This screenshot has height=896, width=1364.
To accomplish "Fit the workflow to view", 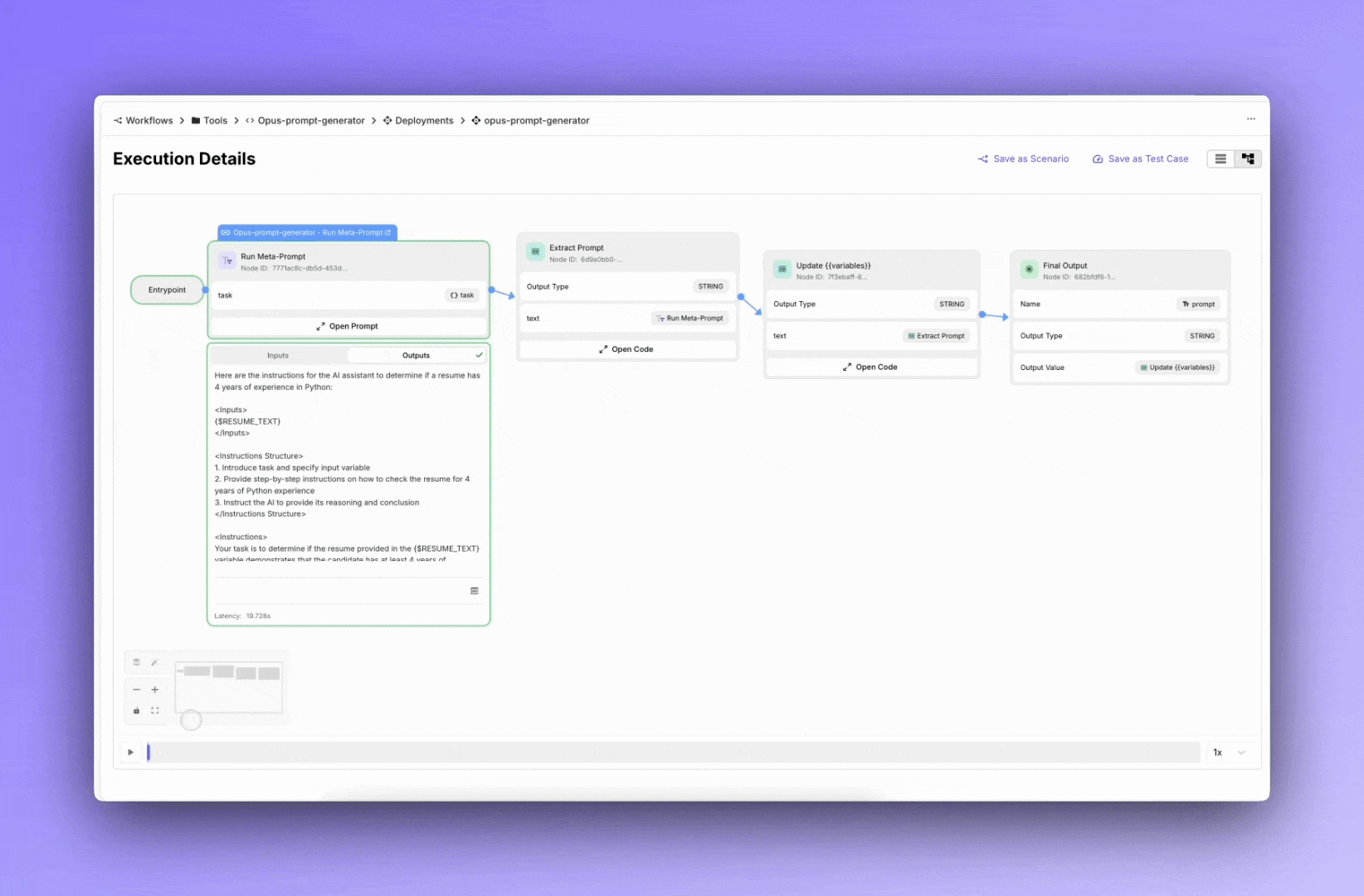I will (155, 711).
